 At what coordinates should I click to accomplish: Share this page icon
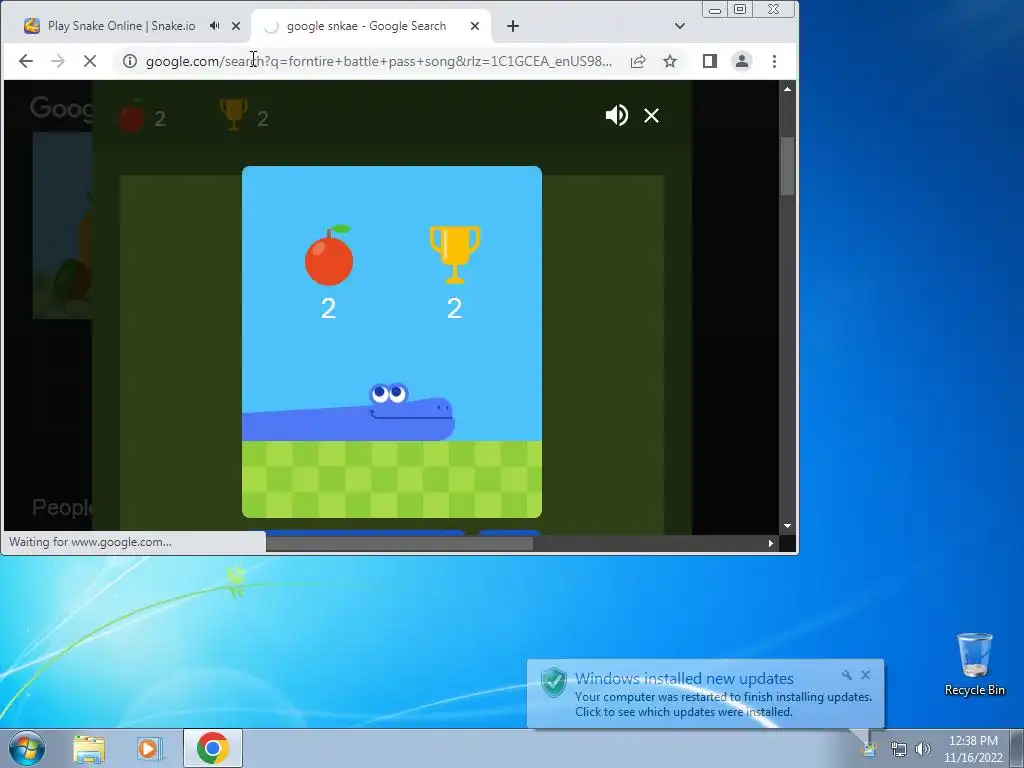638,61
